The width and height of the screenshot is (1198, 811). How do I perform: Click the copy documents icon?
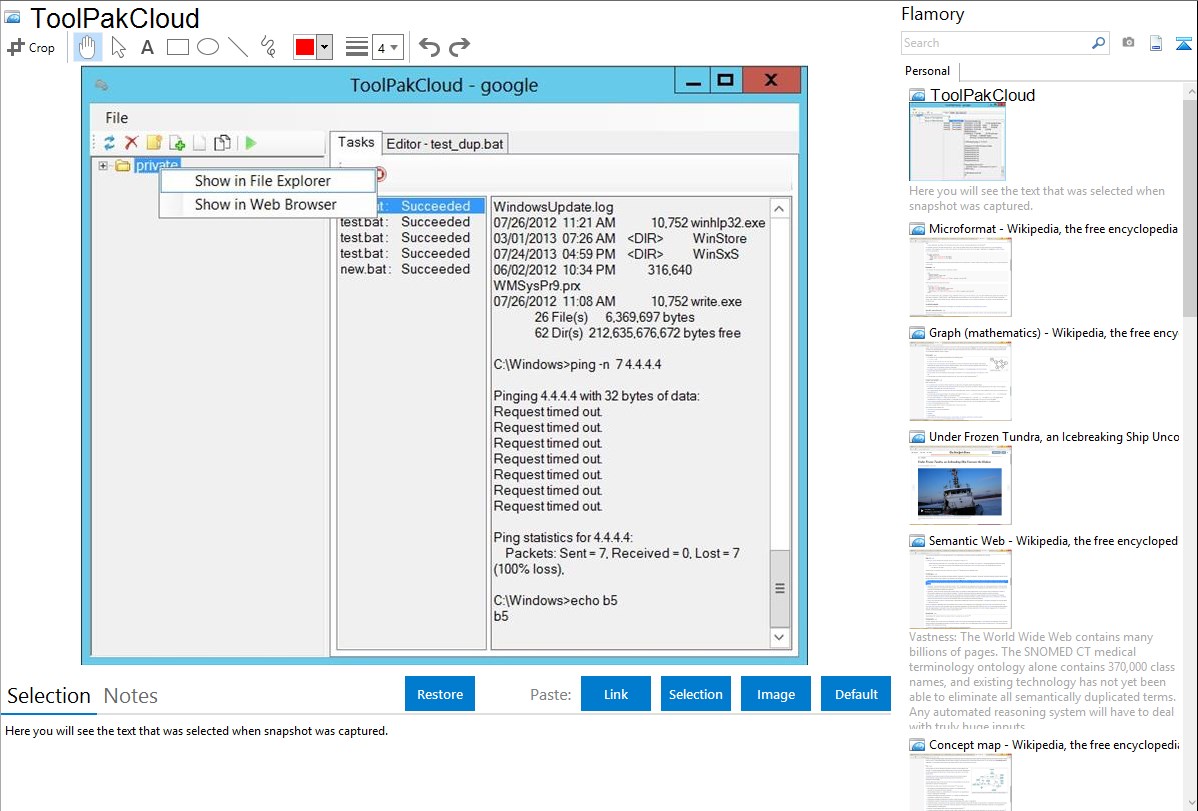point(222,143)
